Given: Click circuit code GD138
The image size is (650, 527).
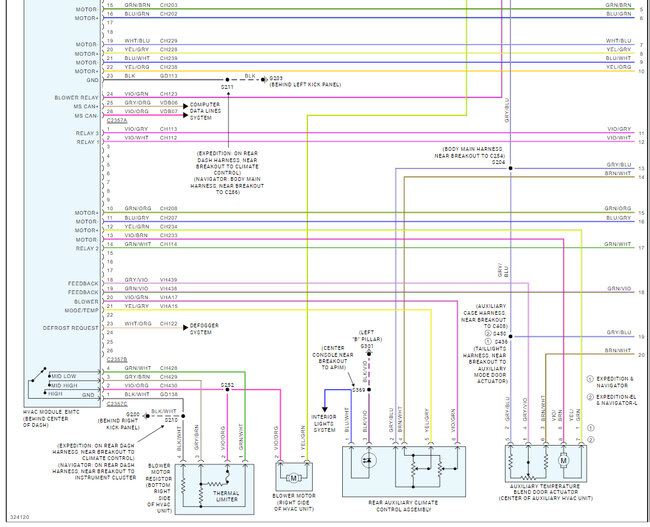Looking at the screenshot, I should tap(169, 394).
